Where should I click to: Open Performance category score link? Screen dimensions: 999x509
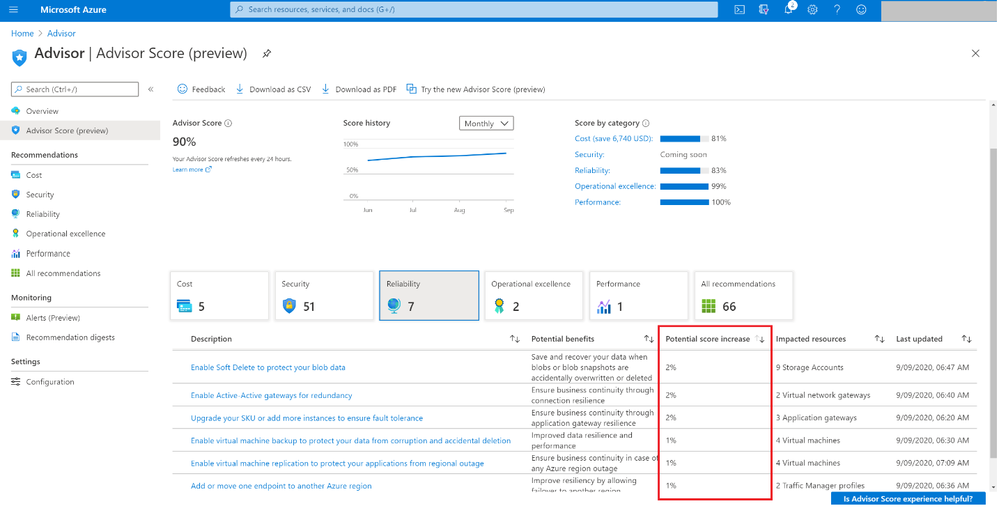[x=598, y=202]
